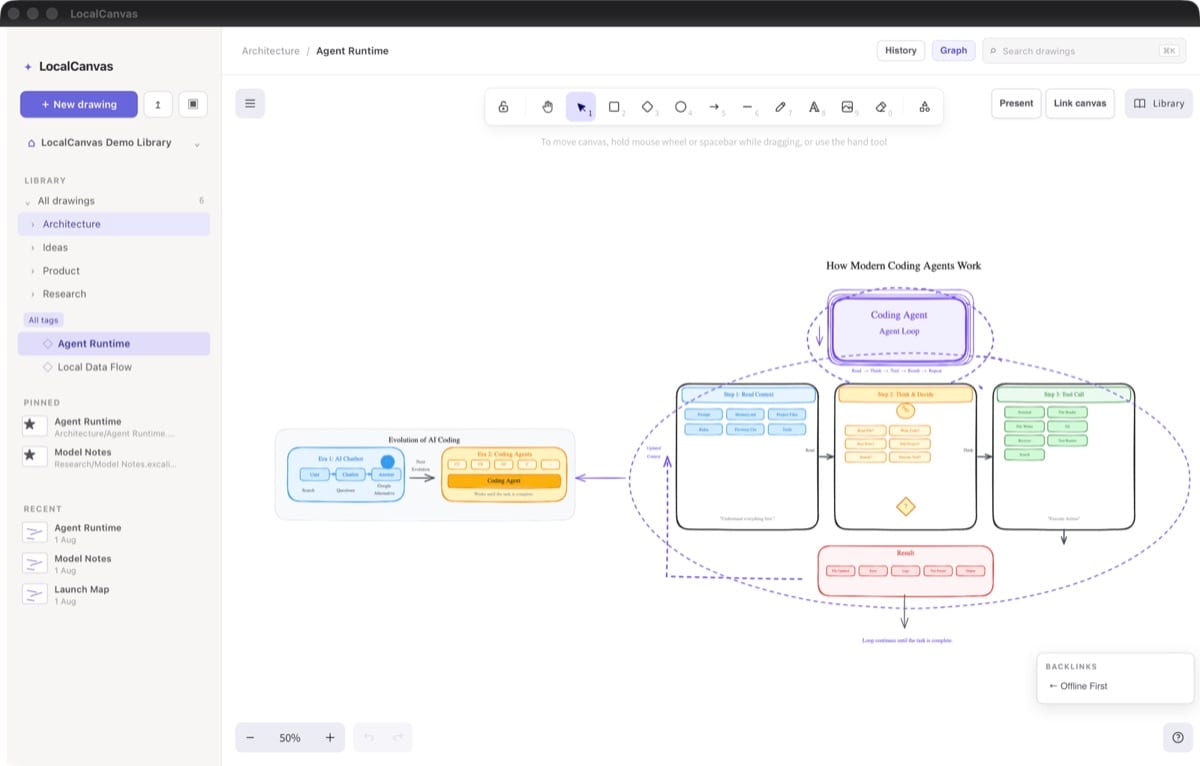Open the History panel
This screenshot has width=1200, height=766.
pyautogui.click(x=901, y=51)
